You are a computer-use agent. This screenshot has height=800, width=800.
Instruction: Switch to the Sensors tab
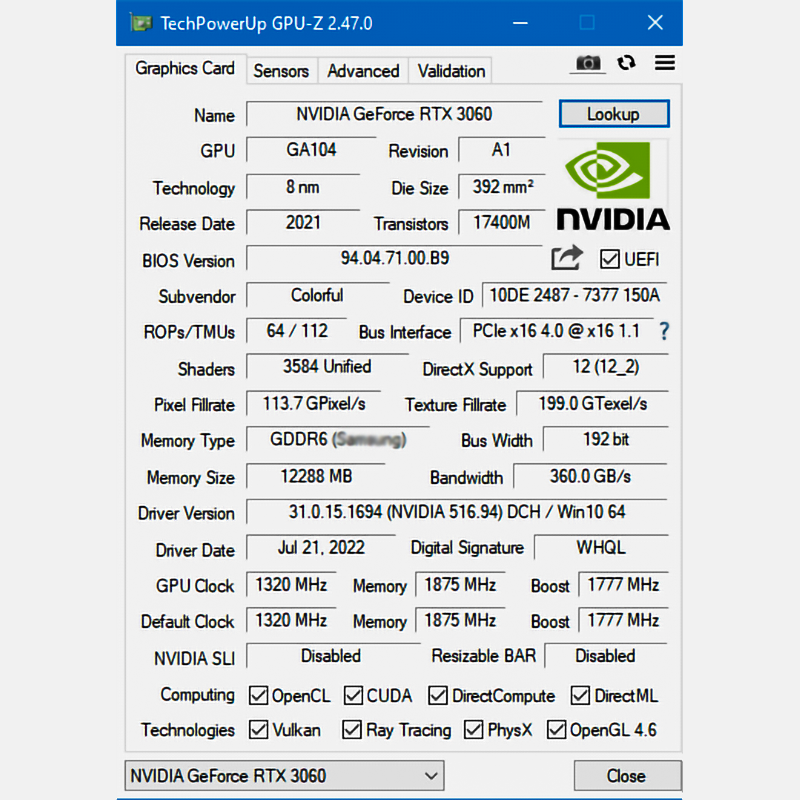click(281, 71)
